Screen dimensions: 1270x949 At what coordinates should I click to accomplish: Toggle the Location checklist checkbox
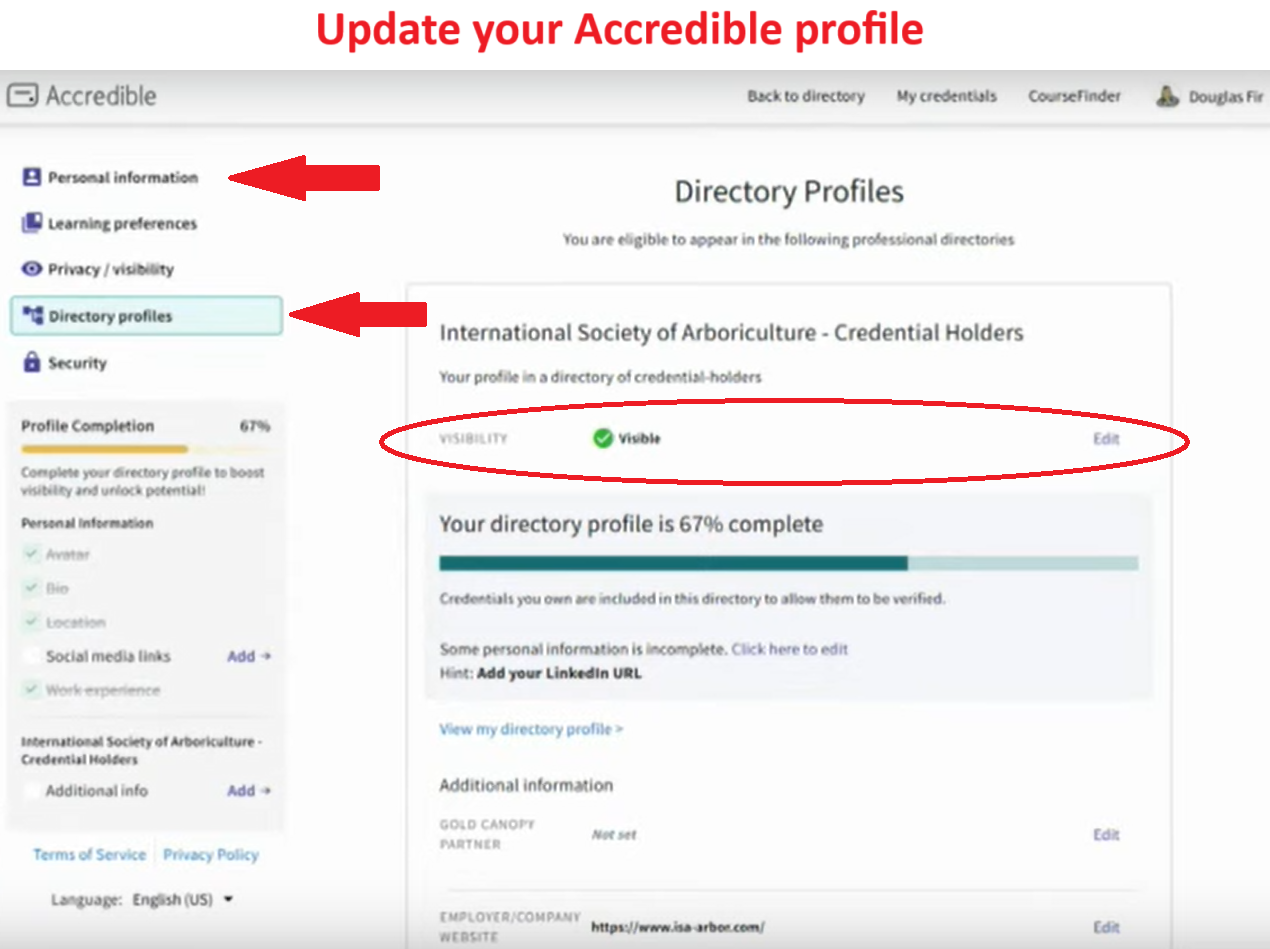coord(31,622)
